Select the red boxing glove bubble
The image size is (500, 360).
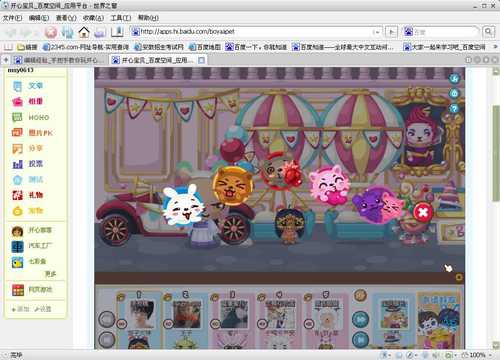(282, 171)
